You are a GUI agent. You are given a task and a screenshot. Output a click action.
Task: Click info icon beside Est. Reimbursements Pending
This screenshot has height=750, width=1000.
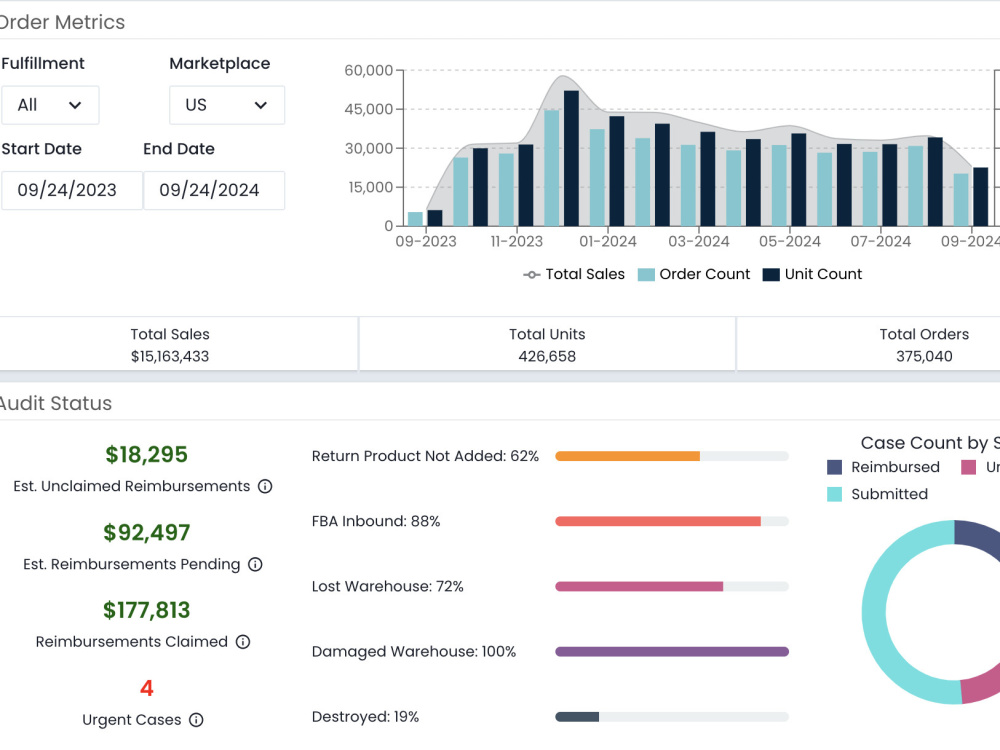pos(255,564)
